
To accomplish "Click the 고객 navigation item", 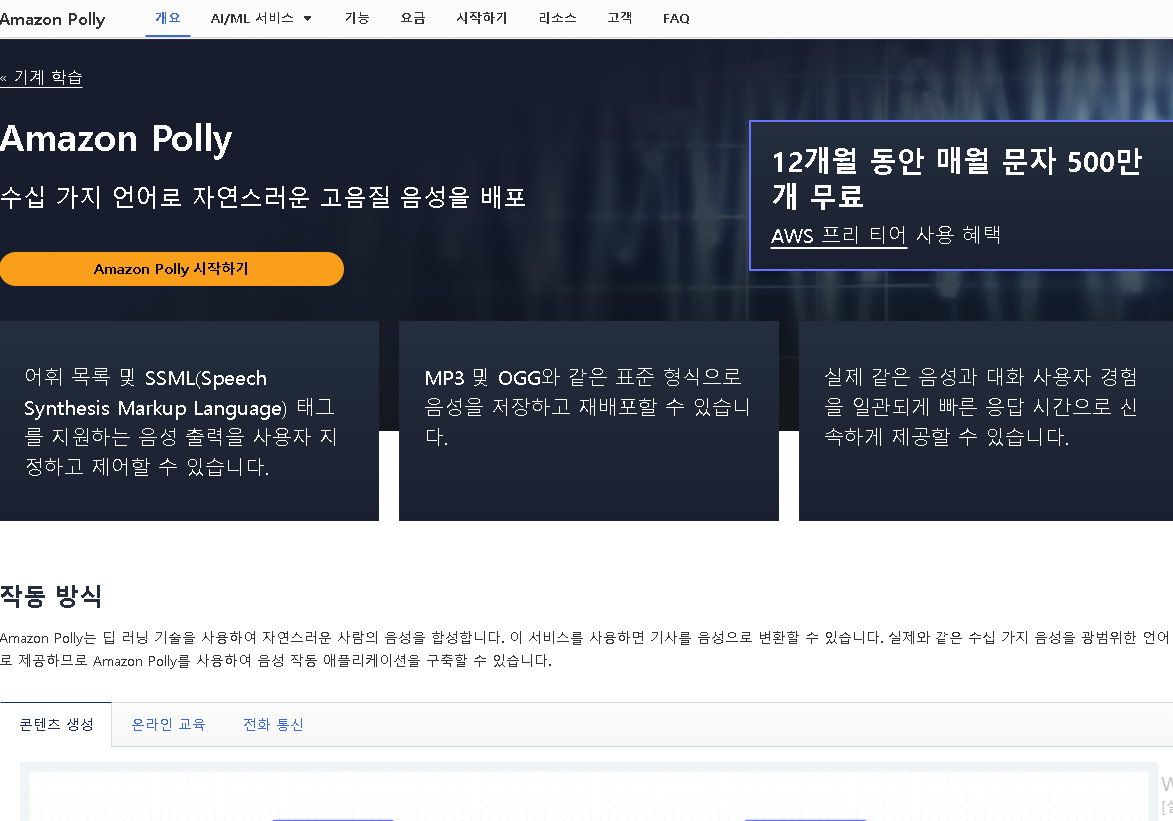I will (x=619, y=18).
